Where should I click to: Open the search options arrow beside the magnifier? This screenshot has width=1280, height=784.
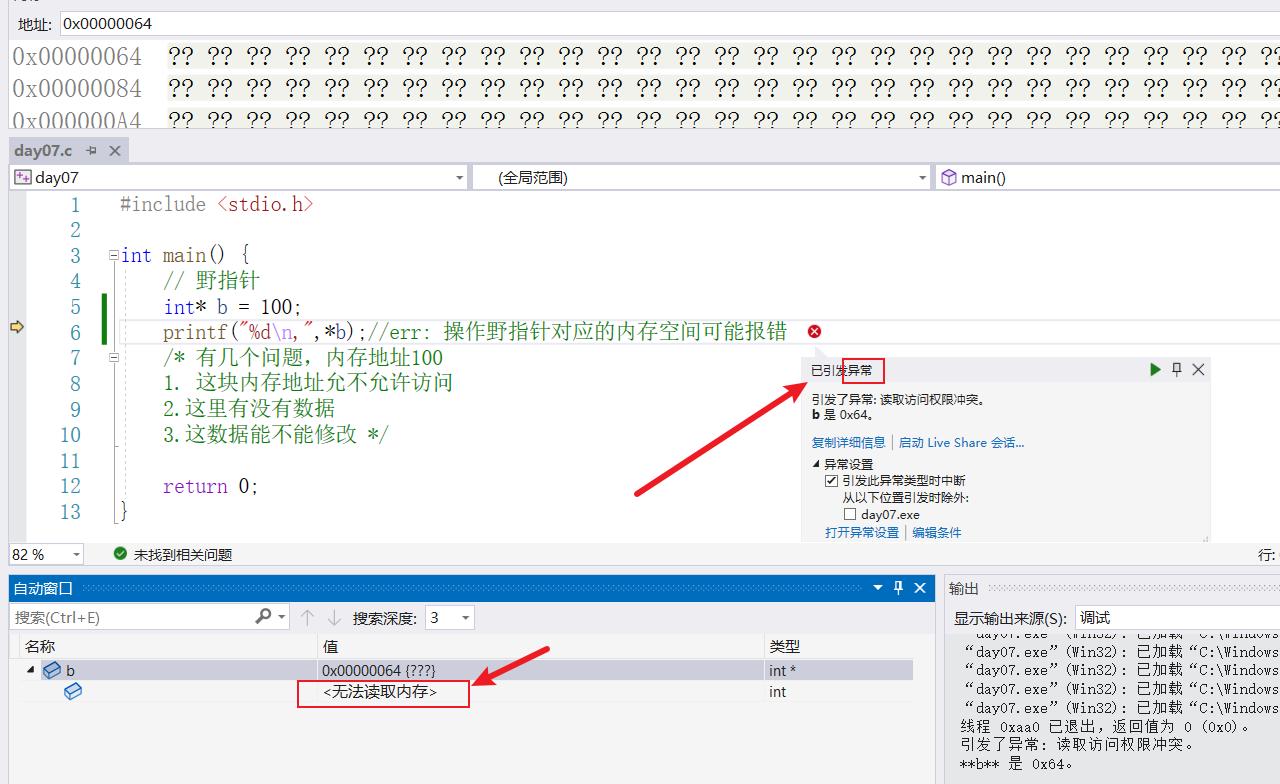(x=282, y=617)
